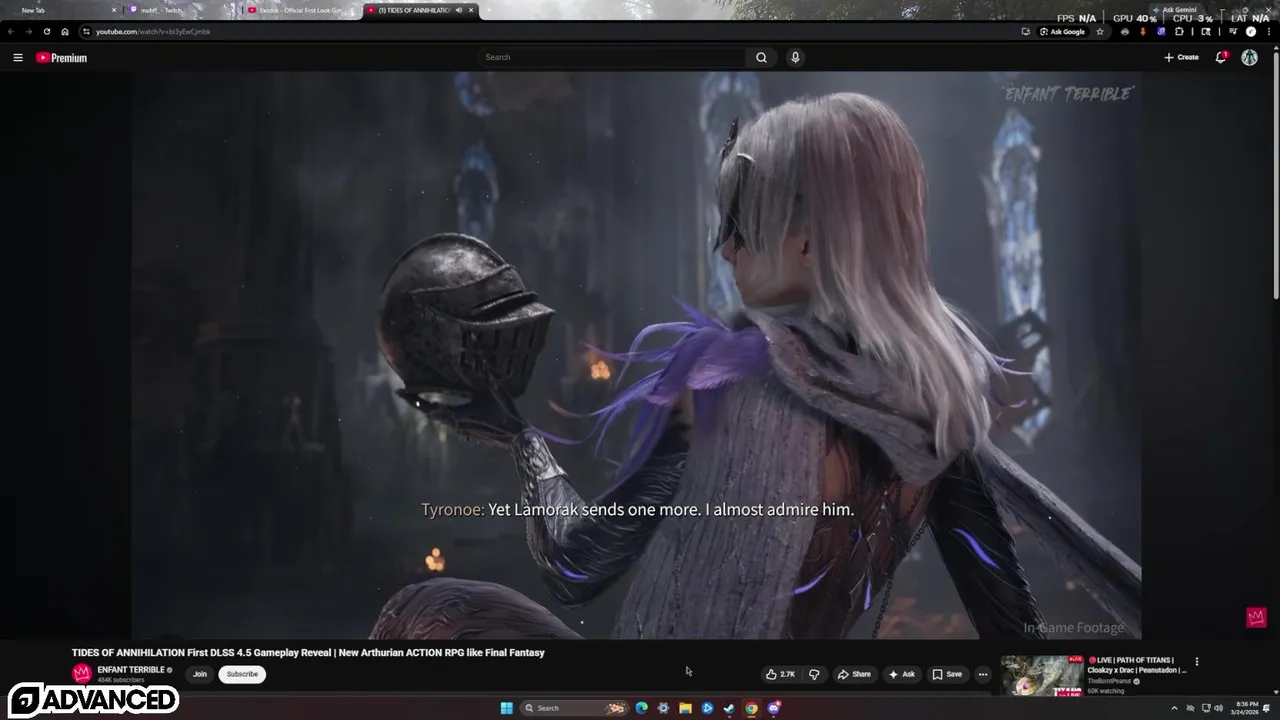The width and height of the screenshot is (1280, 720).
Task: Click the Ask button under the video
Action: point(901,674)
